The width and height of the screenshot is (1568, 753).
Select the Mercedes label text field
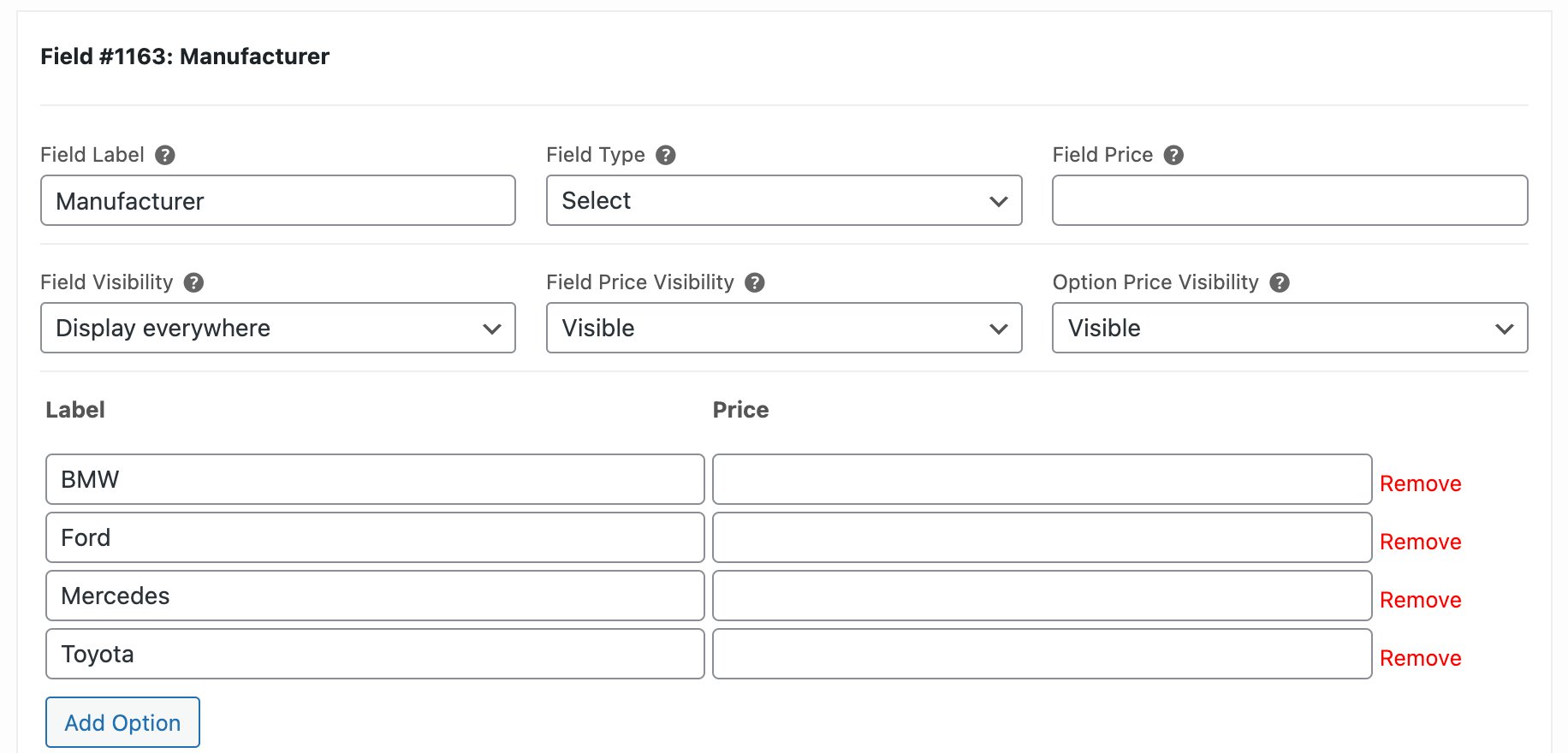[375, 596]
